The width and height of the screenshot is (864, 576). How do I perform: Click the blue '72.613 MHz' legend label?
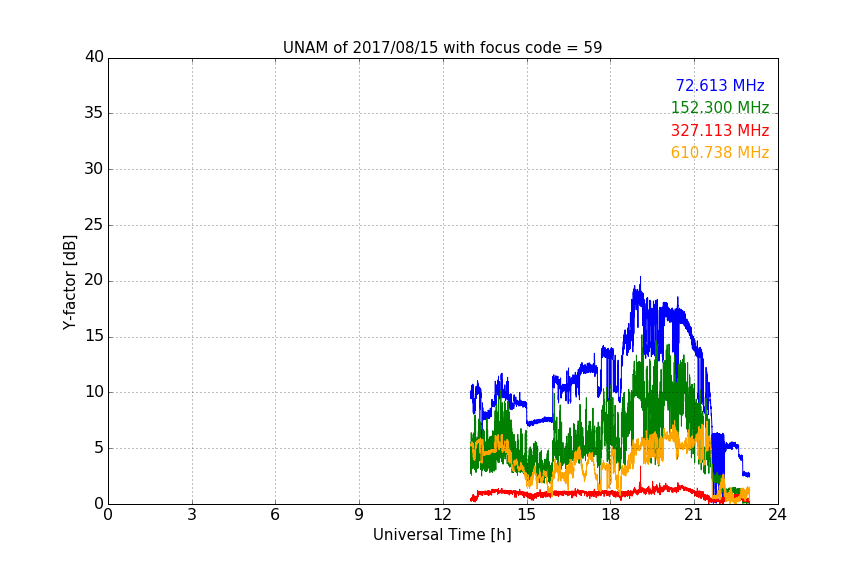pyautogui.click(x=720, y=85)
